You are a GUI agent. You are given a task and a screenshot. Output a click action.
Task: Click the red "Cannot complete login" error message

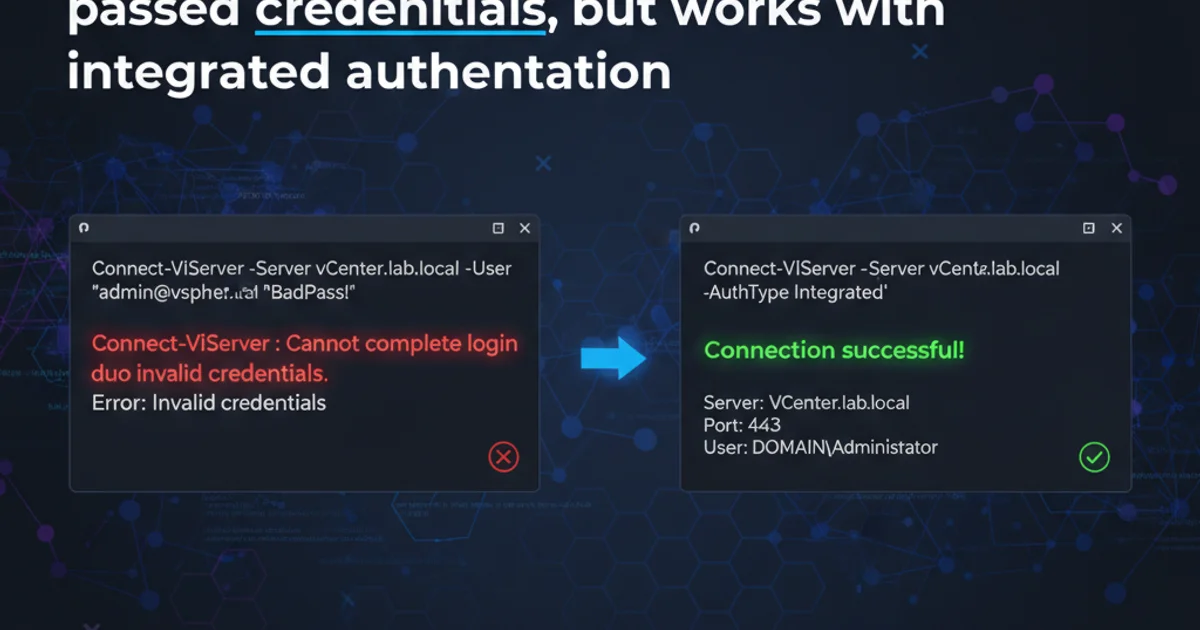tap(304, 345)
